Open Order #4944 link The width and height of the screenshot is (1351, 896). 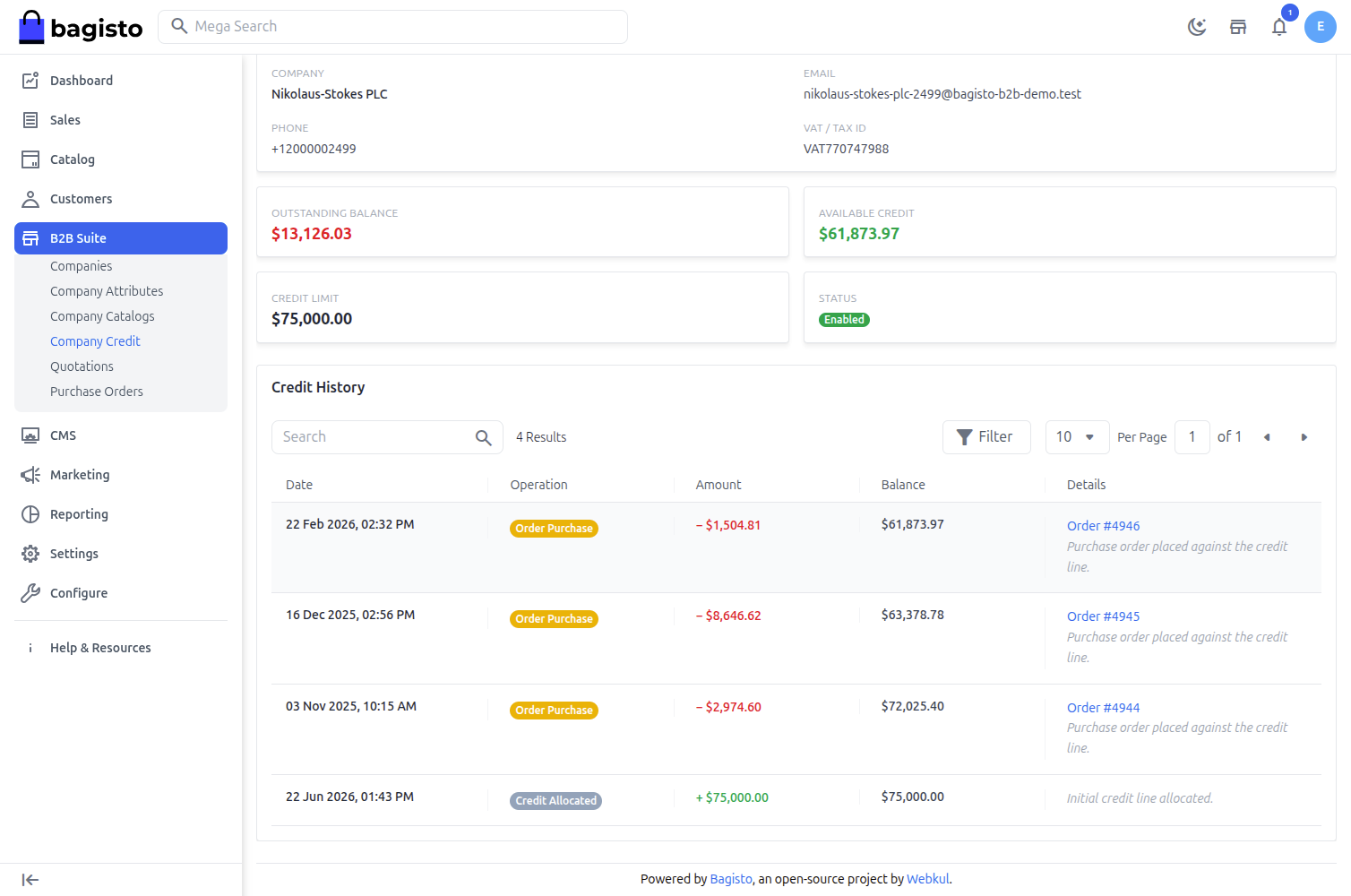click(x=1103, y=708)
